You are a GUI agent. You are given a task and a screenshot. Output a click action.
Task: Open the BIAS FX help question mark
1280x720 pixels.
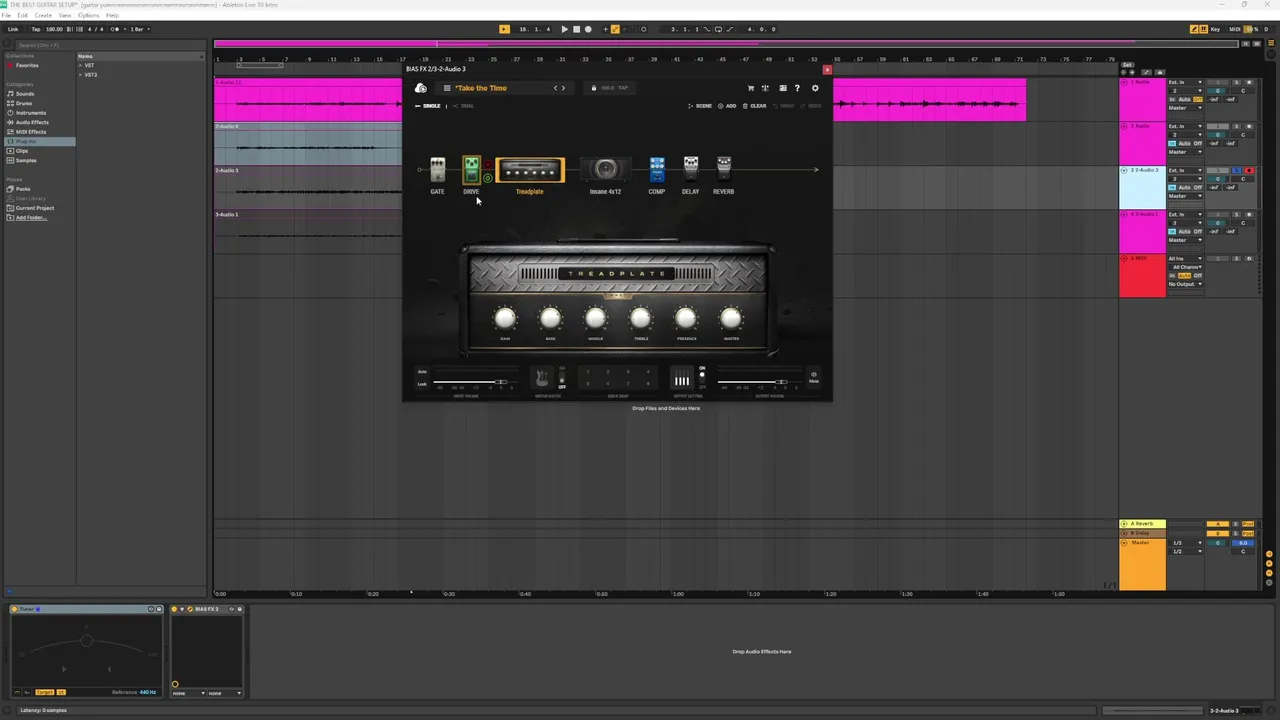tap(797, 88)
